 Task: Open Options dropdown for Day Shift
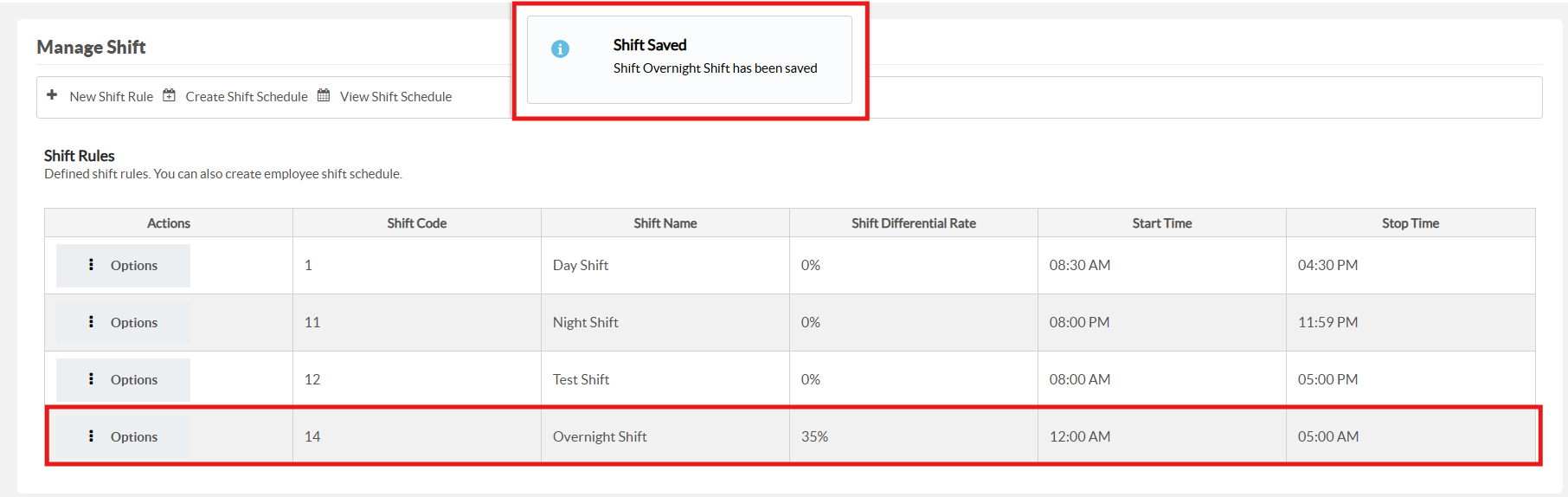123,266
